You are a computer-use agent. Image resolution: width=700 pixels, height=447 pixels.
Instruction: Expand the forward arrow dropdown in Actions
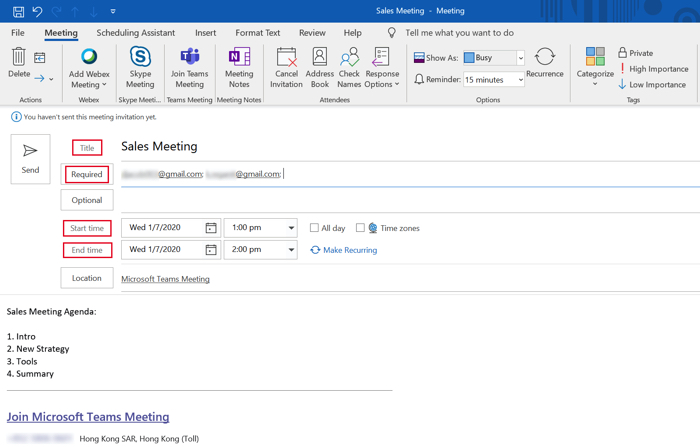pyautogui.click(x=51, y=79)
